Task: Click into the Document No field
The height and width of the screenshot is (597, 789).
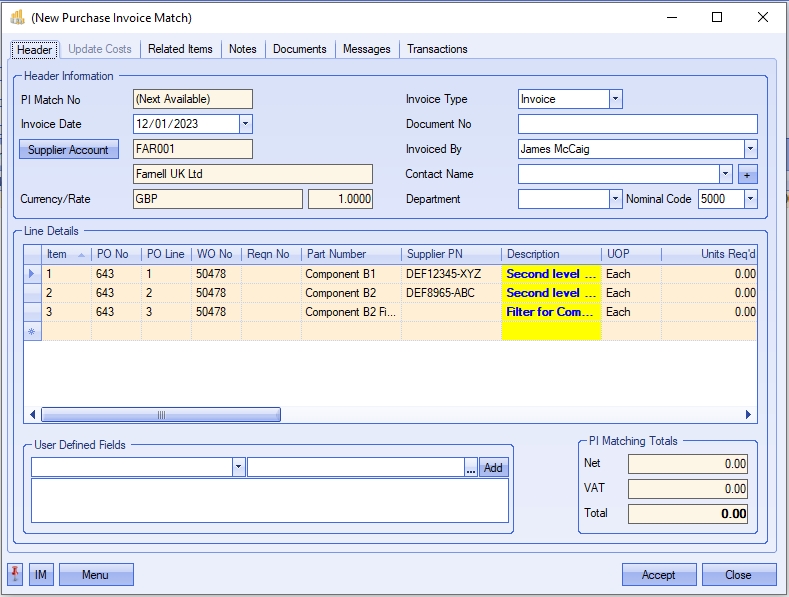Action: [637, 124]
